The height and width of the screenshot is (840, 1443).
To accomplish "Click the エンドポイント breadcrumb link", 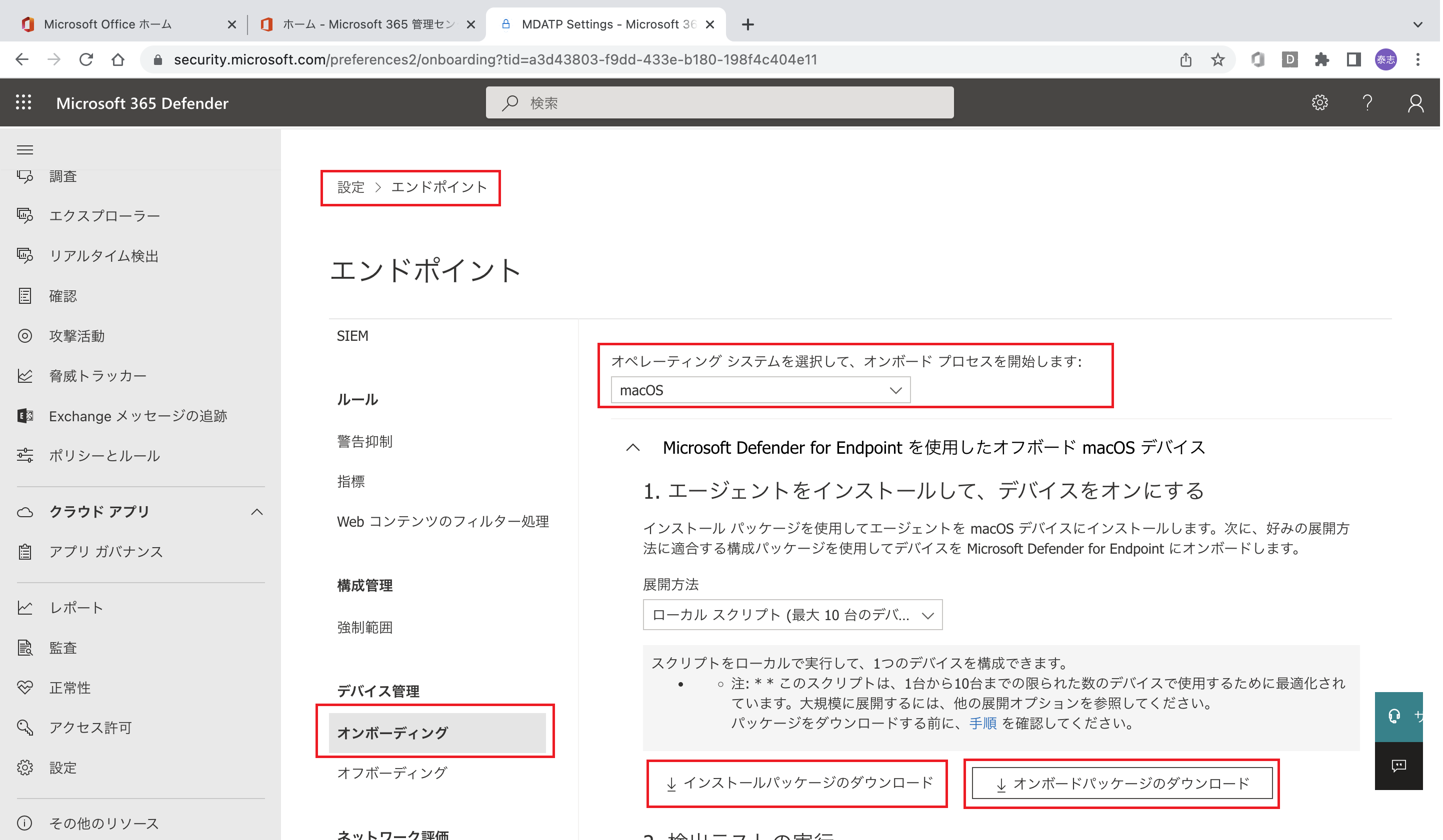I will tap(440, 188).
